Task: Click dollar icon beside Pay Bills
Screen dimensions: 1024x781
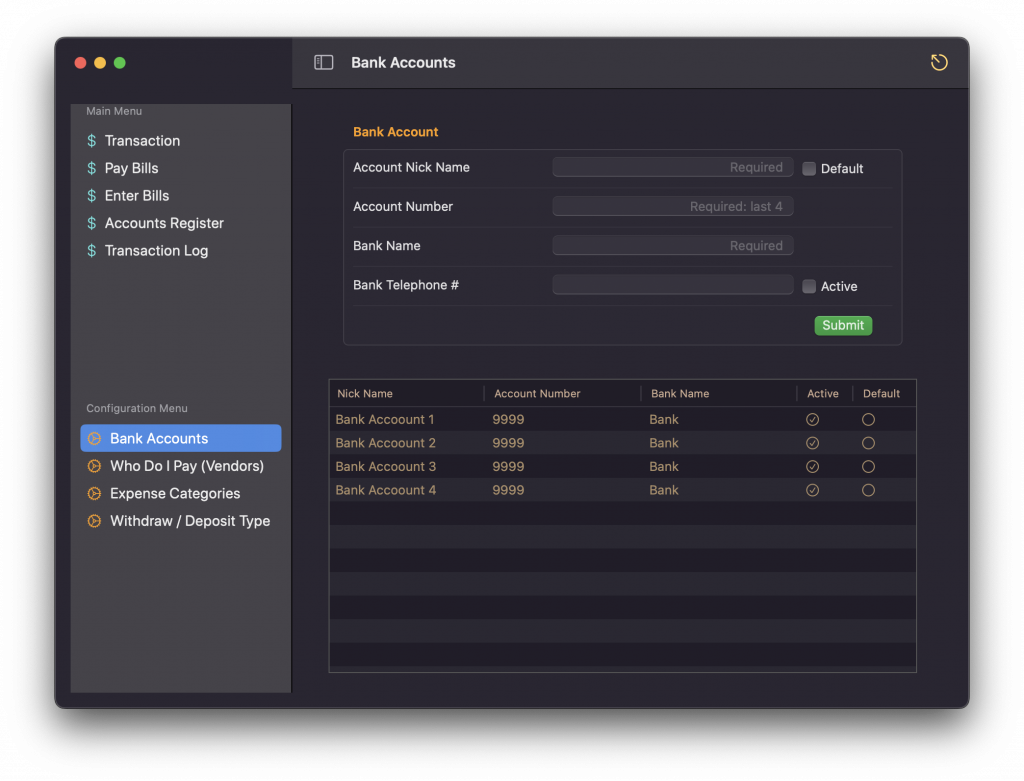Action: [x=92, y=169]
